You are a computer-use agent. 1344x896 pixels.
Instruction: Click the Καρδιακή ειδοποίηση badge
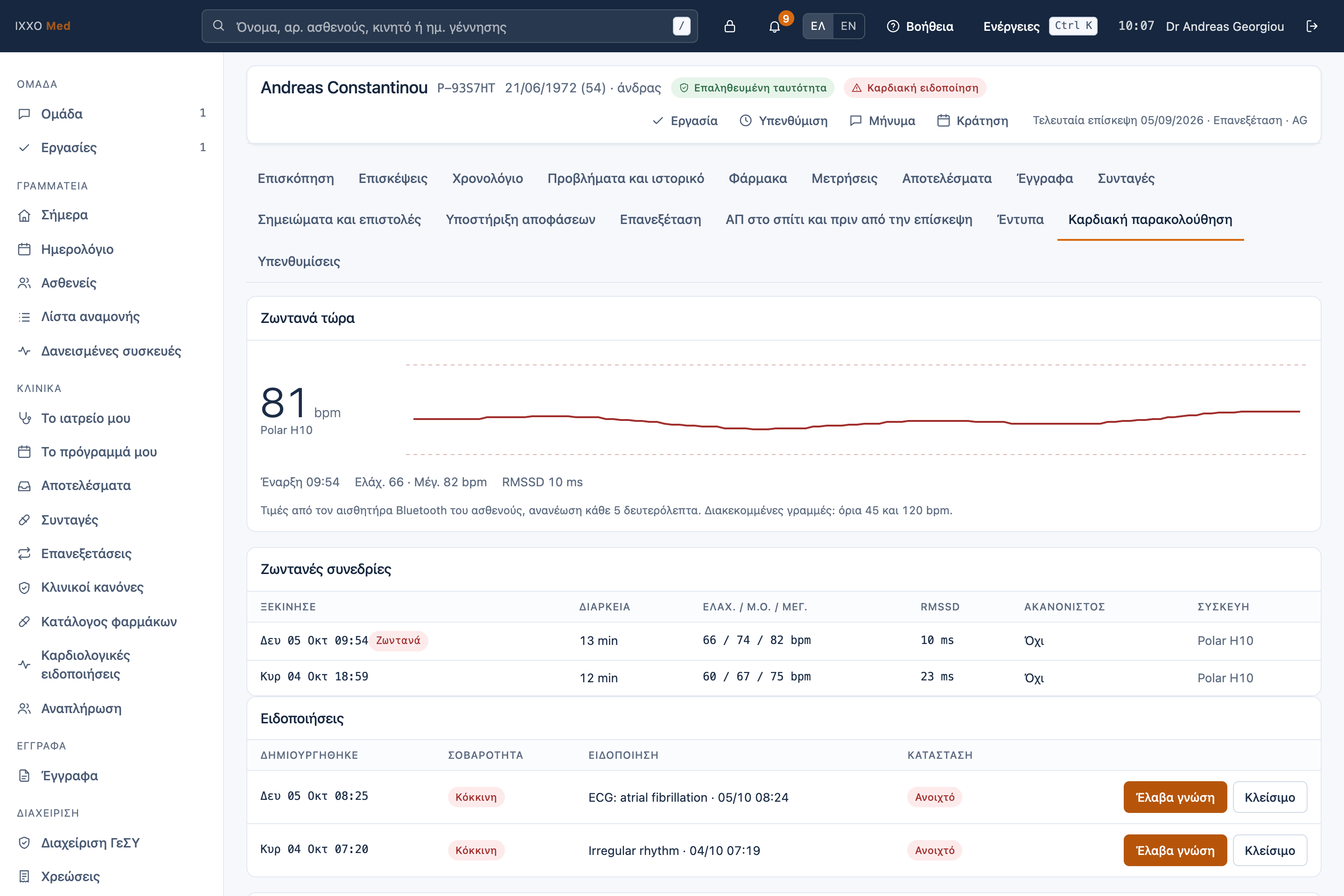[x=915, y=87]
